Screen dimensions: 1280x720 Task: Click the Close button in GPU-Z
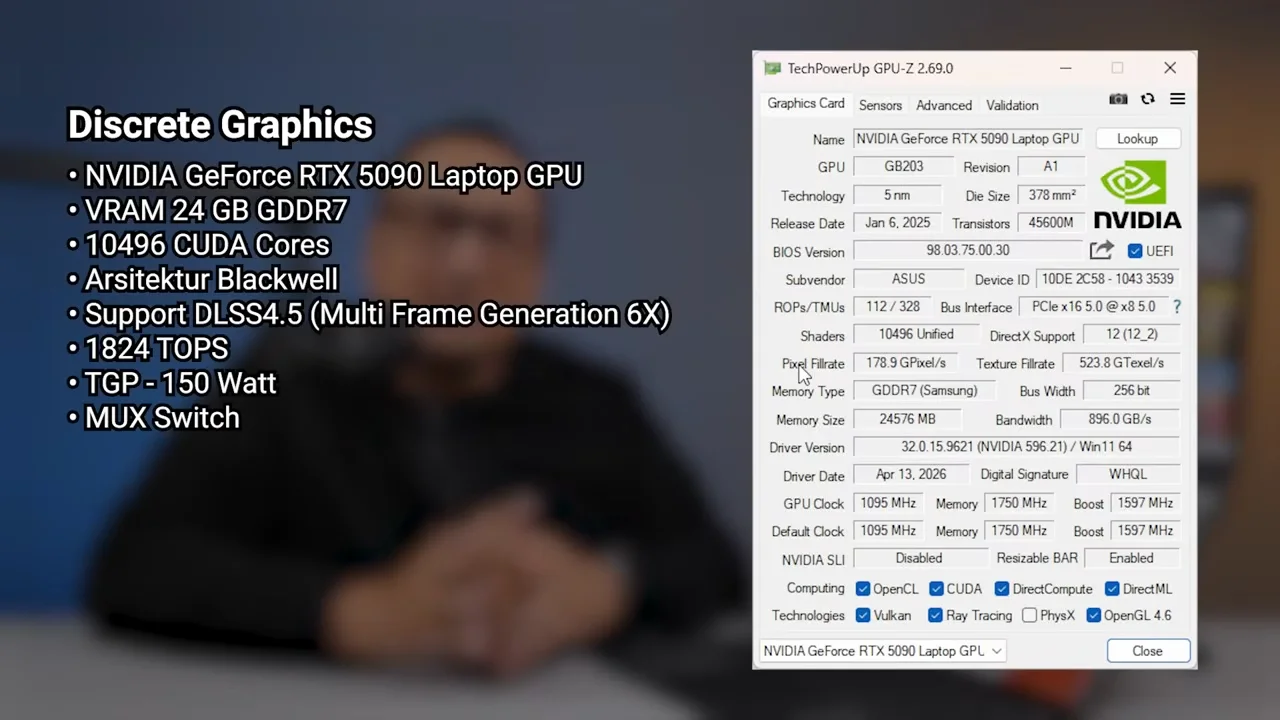[x=1148, y=651]
